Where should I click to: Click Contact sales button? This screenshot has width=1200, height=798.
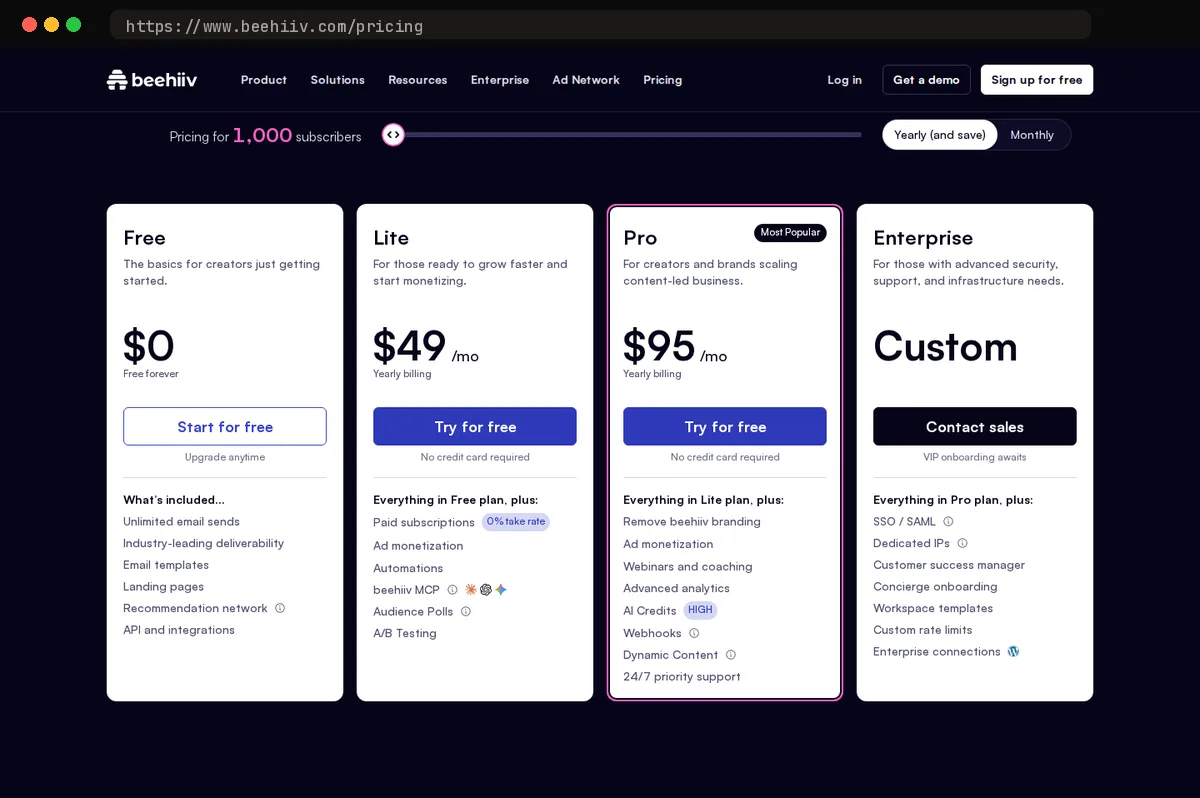pyautogui.click(x=975, y=426)
